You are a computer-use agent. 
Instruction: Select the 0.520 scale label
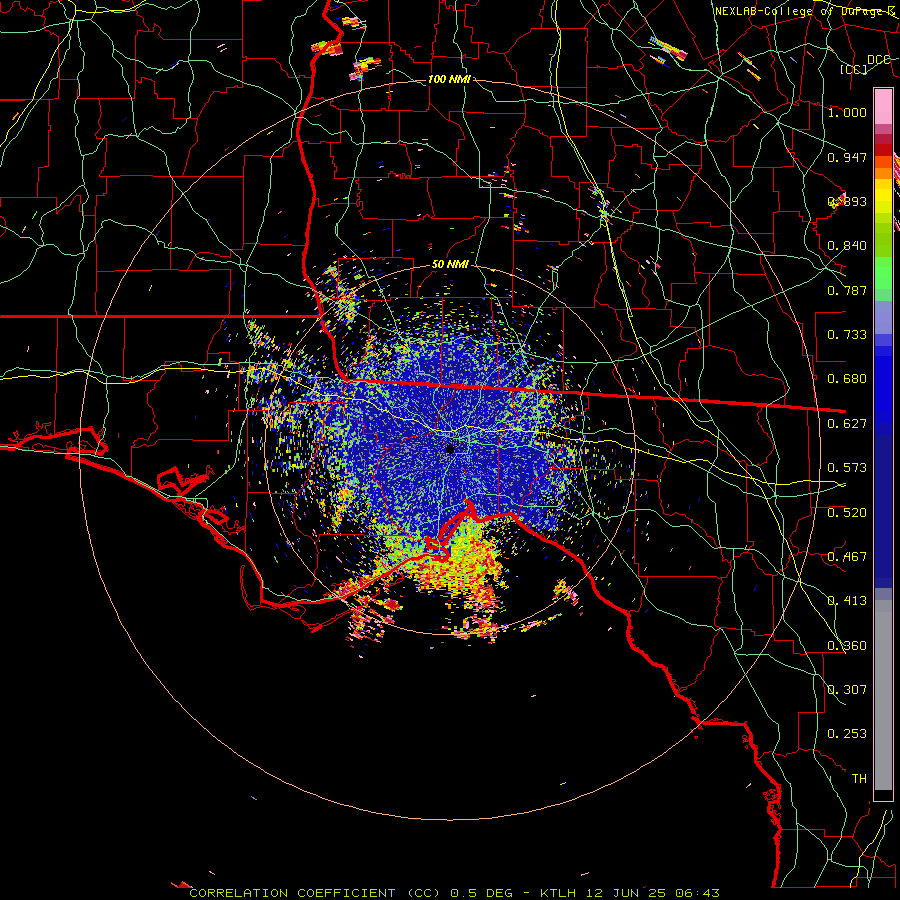point(847,513)
